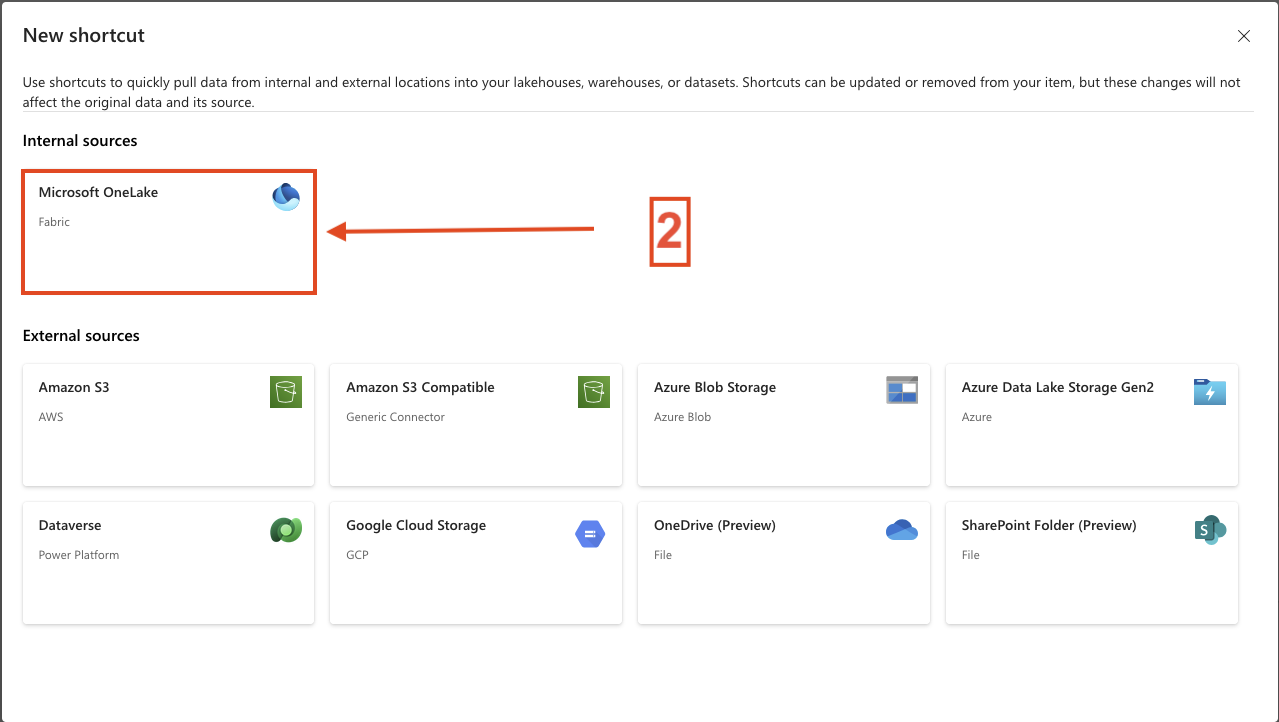Viewport: 1279px width, 722px height.
Task: Click the Amazon S3 Compatible bucket icon
Action: pos(594,392)
